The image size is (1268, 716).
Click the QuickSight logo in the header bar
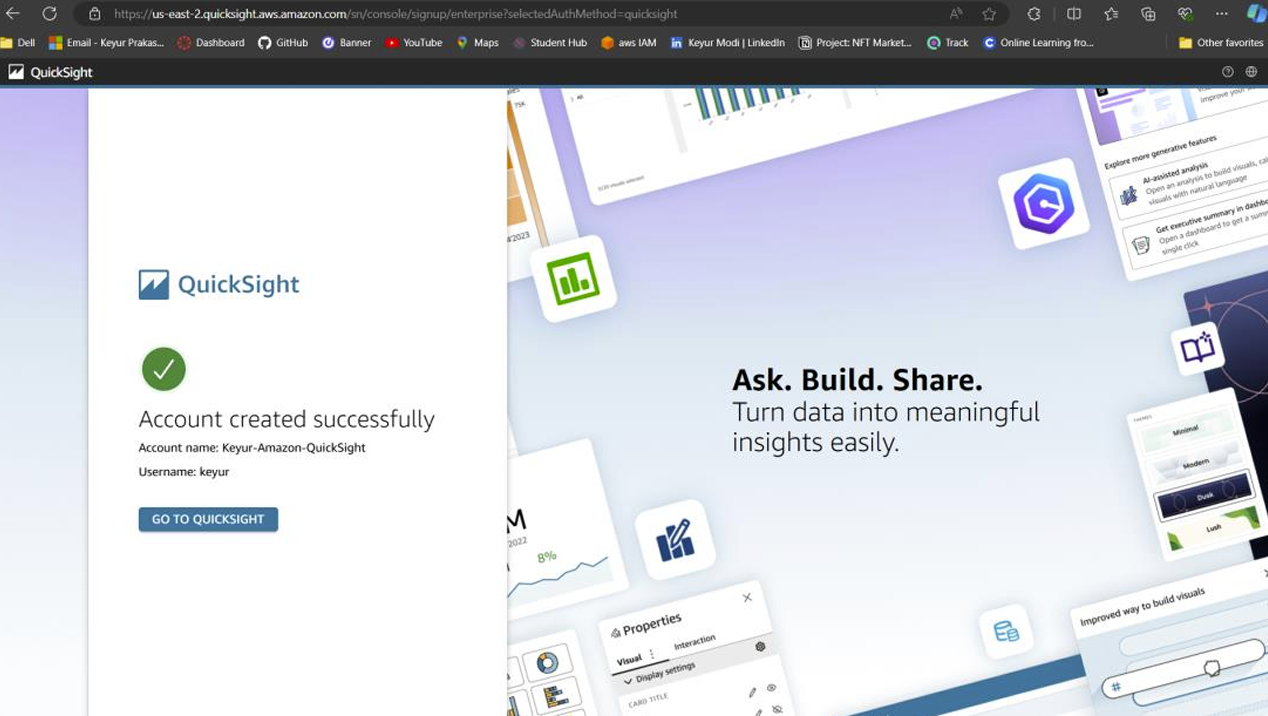(50, 72)
